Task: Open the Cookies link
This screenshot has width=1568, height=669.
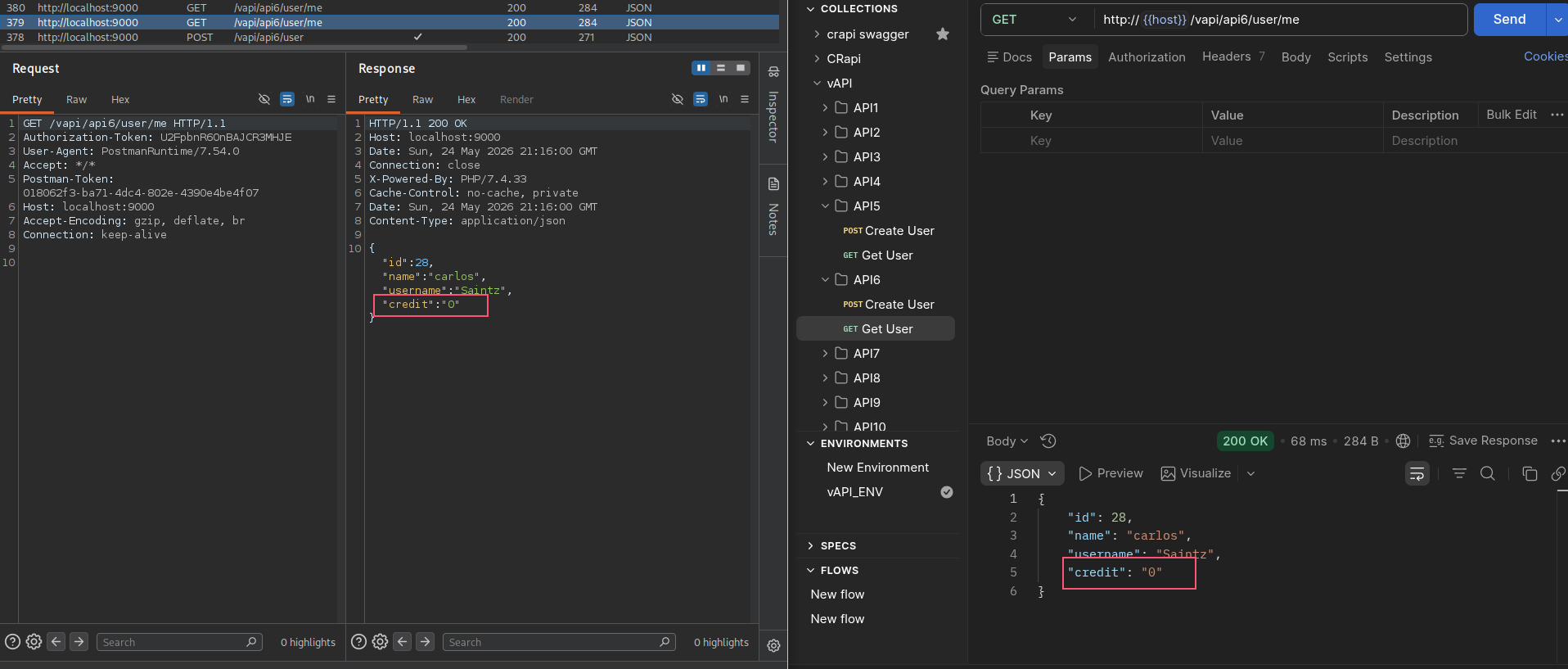Action: pos(1545,57)
